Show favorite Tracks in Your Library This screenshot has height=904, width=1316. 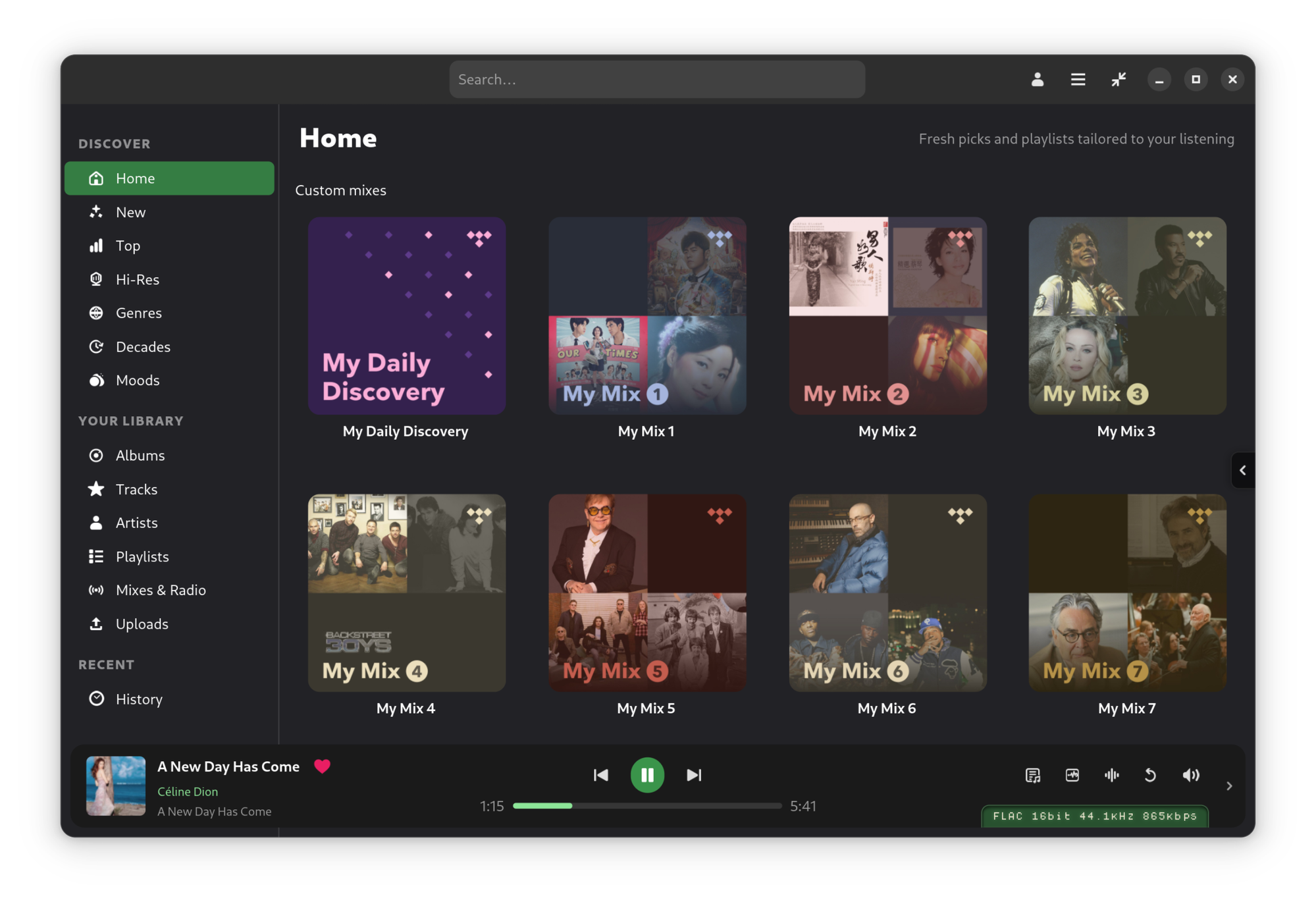coord(169,489)
